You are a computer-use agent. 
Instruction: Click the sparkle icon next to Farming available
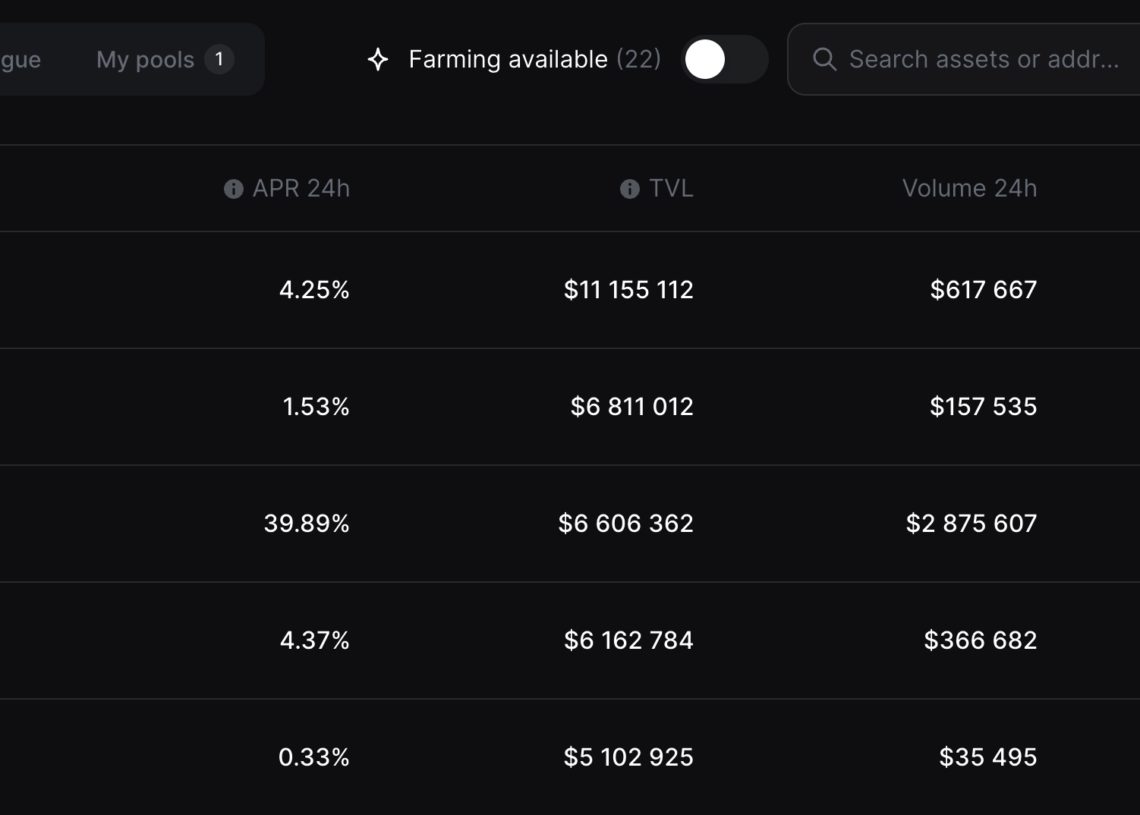pyautogui.click(x=377, y=60)
